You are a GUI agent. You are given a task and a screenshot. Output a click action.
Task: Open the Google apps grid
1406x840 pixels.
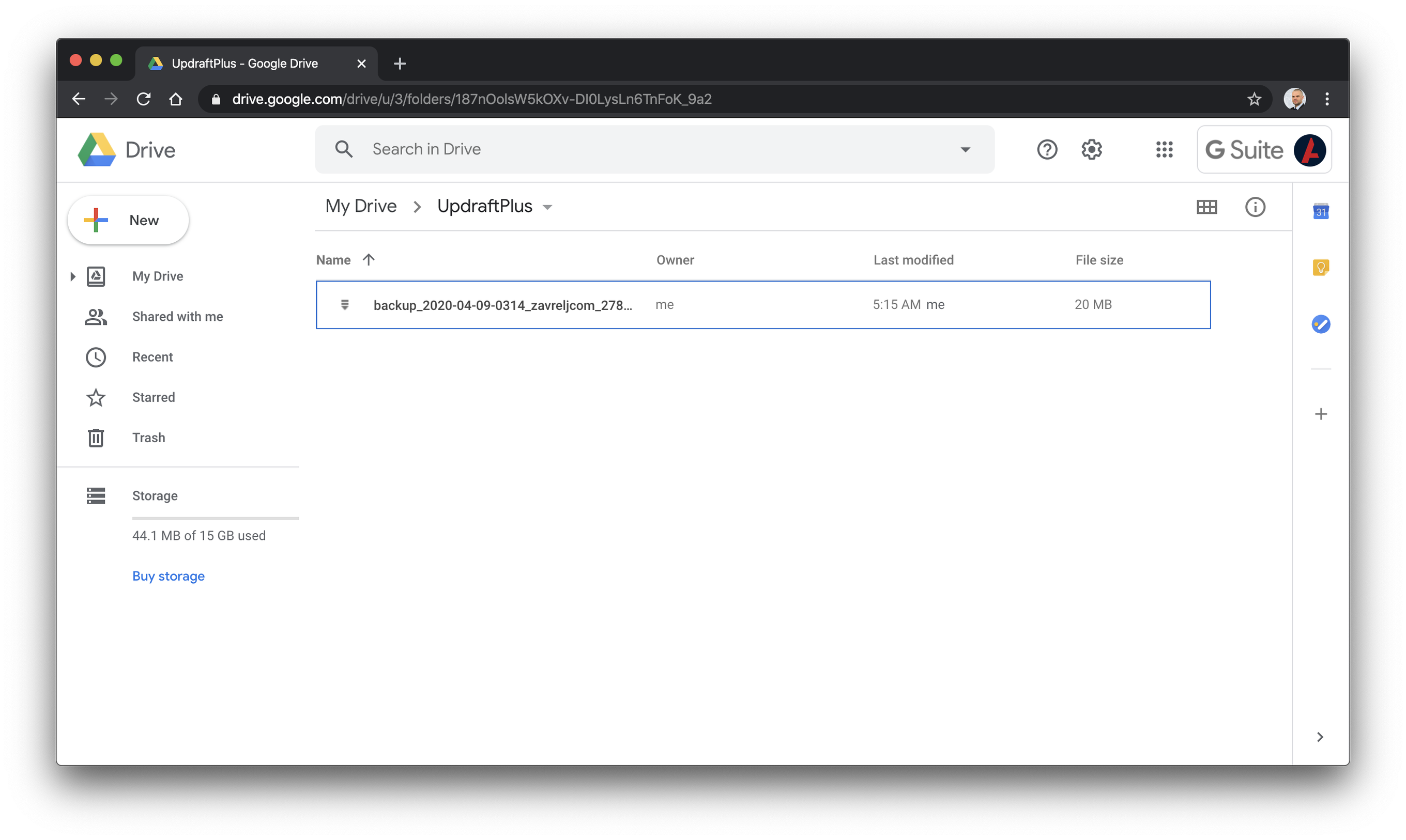pyautogui.click(x=1164, y=150)
